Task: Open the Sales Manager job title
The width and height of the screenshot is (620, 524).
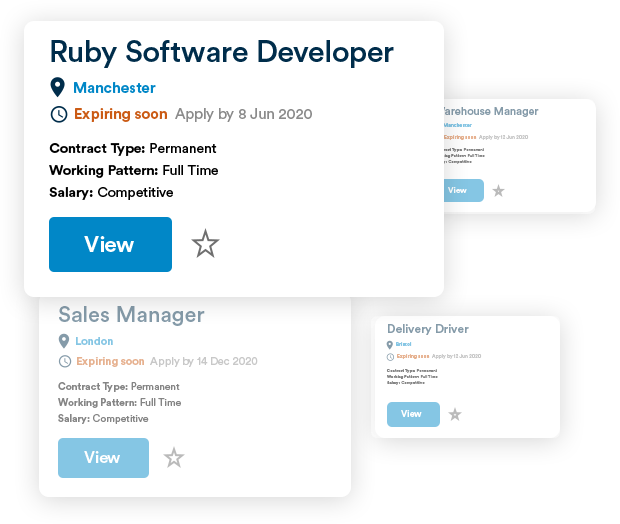Action: coord(131,315)
